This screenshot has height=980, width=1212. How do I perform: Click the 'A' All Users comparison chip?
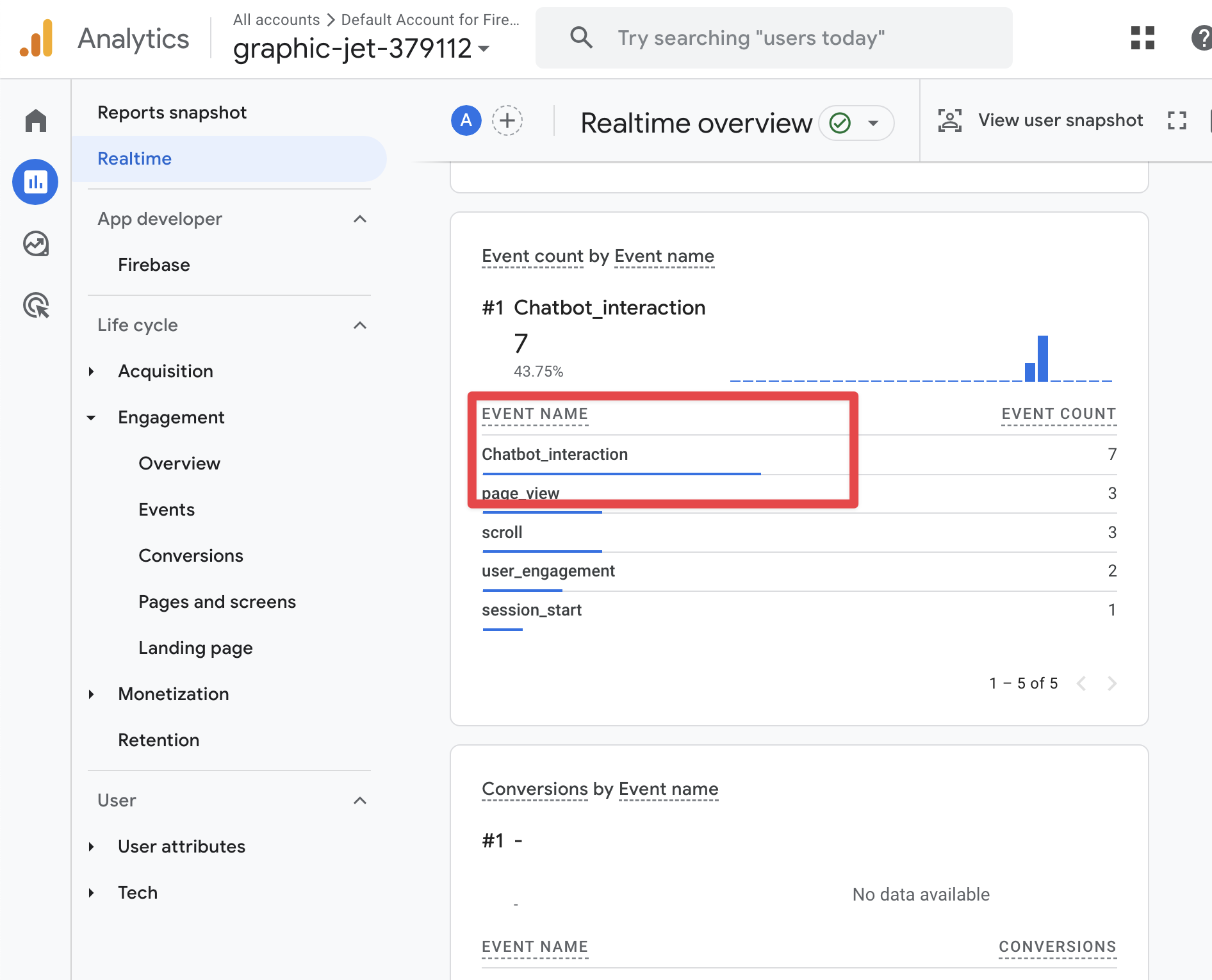[x=466, y=120]
